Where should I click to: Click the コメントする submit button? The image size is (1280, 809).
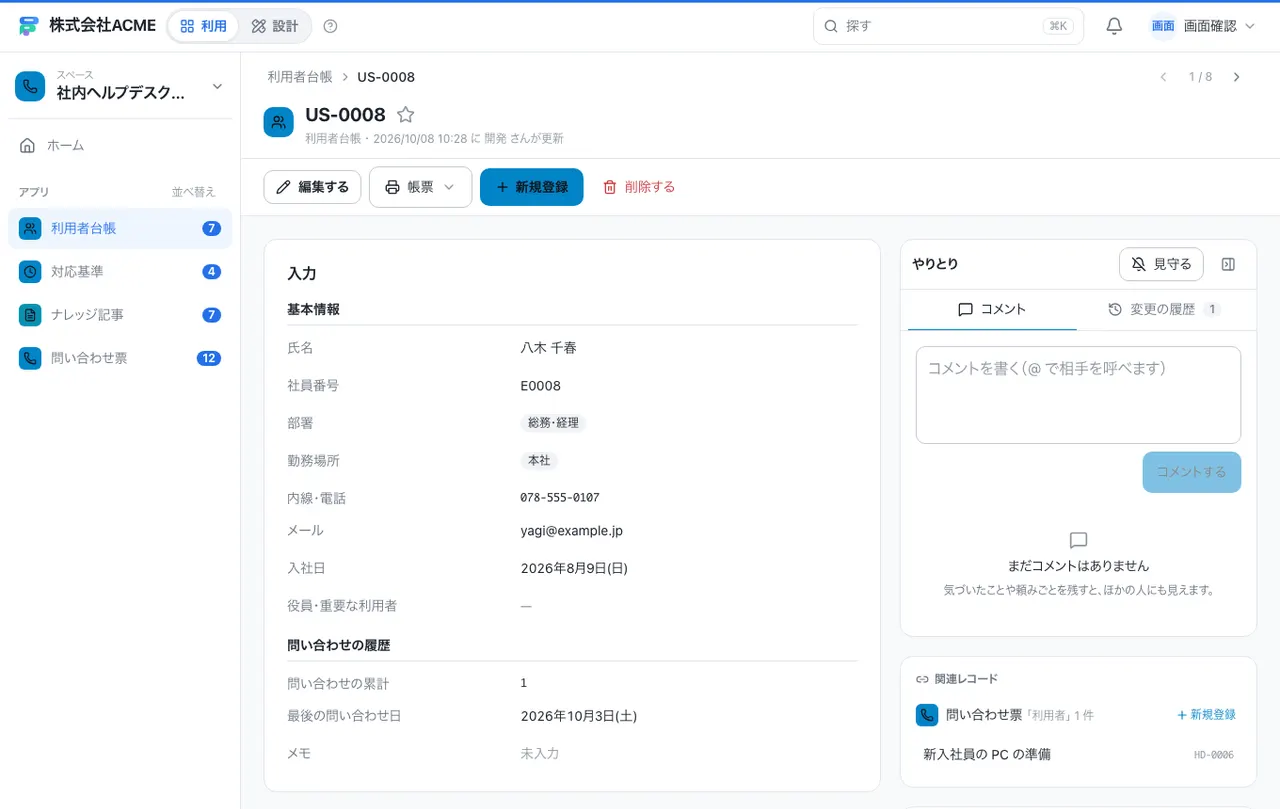click(1192, 472)
